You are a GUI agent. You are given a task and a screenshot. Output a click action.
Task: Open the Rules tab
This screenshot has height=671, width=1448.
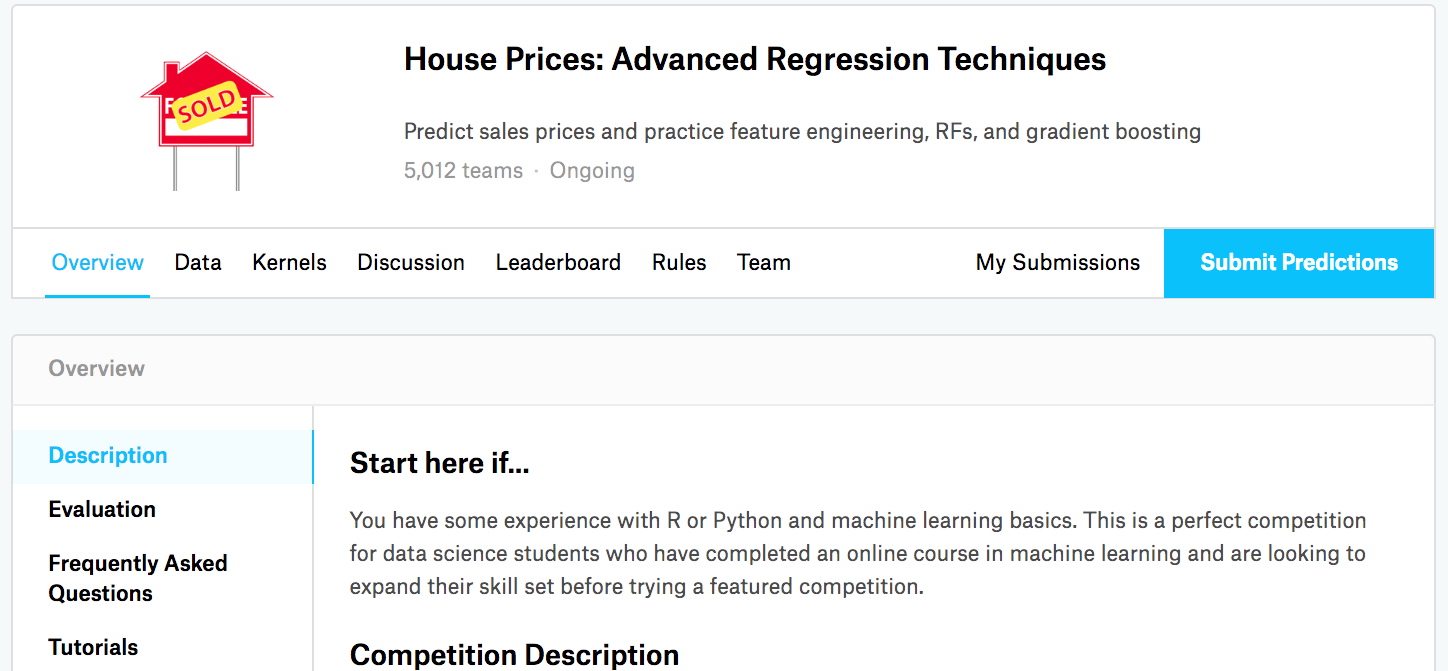(x=679, y=263)
